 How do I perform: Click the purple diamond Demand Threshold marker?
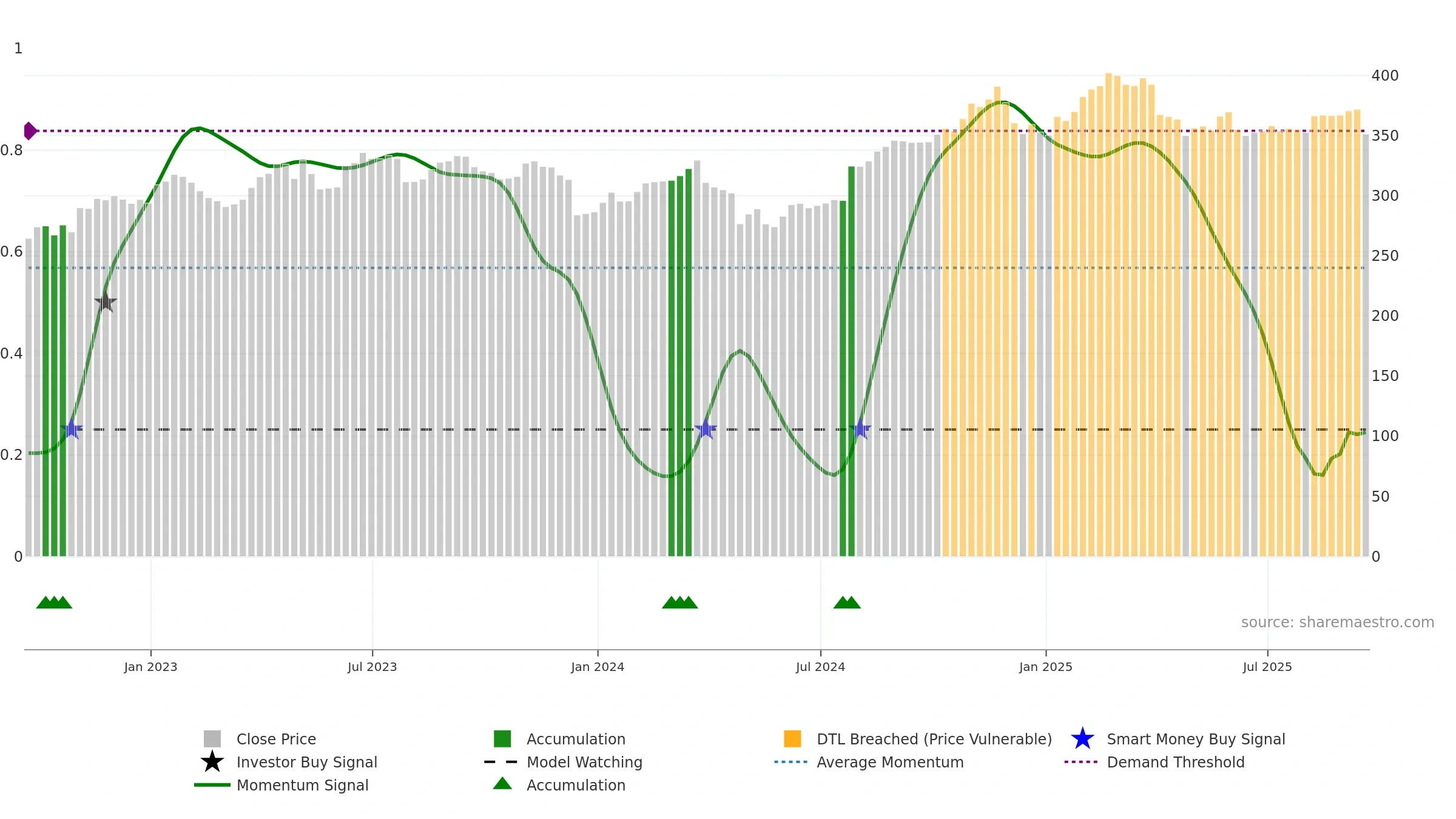click(x=30, y=131)
